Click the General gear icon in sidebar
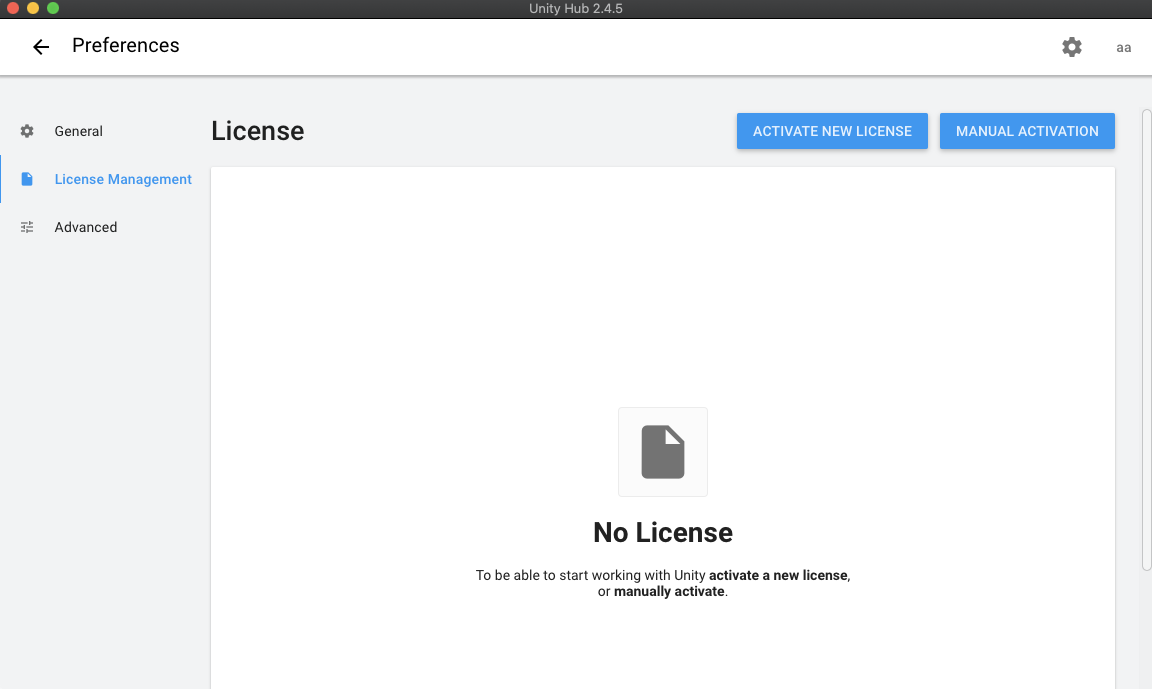 tap(27, 131)
